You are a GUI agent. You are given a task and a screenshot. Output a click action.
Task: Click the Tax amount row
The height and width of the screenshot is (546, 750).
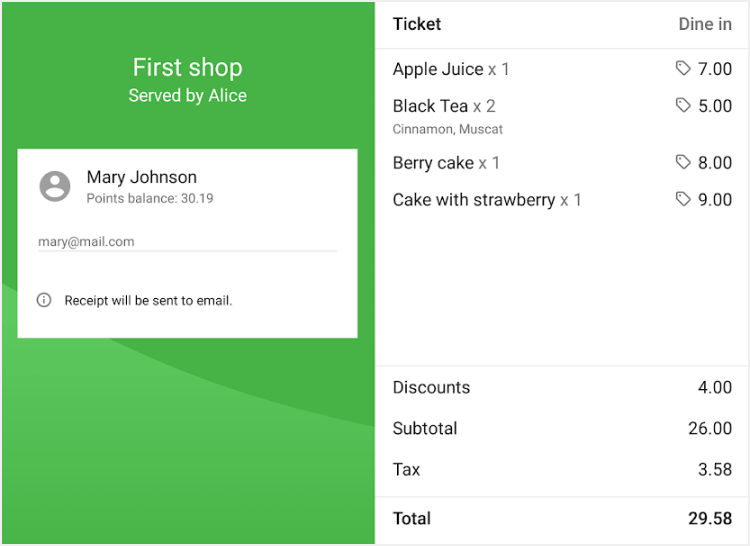tap(562, 469)
